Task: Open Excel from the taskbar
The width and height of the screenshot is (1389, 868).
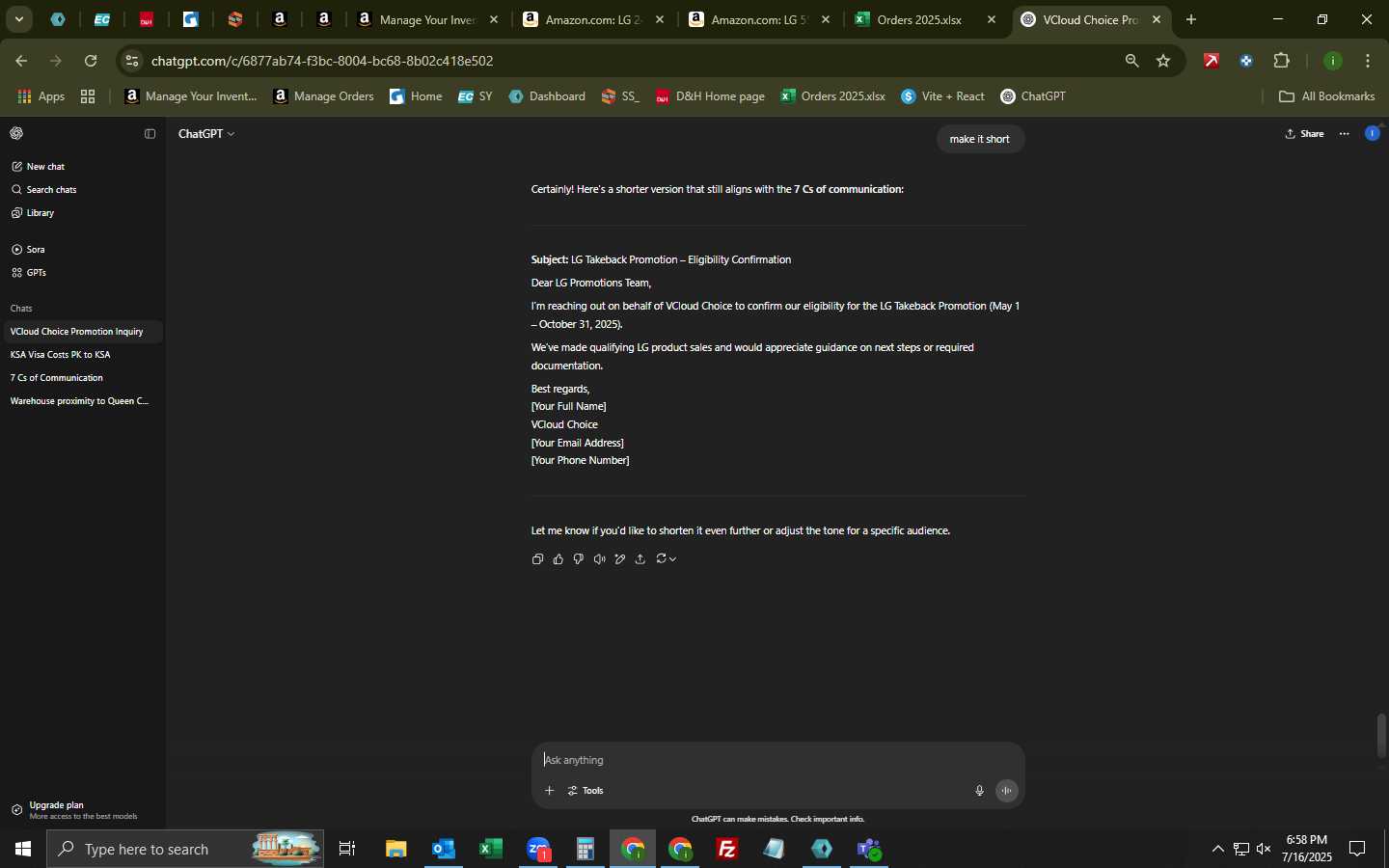Action: (491, 850)
